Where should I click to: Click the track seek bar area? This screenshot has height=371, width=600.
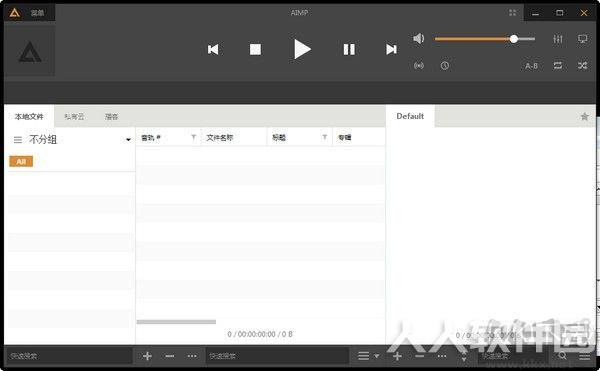click(300, 93)
